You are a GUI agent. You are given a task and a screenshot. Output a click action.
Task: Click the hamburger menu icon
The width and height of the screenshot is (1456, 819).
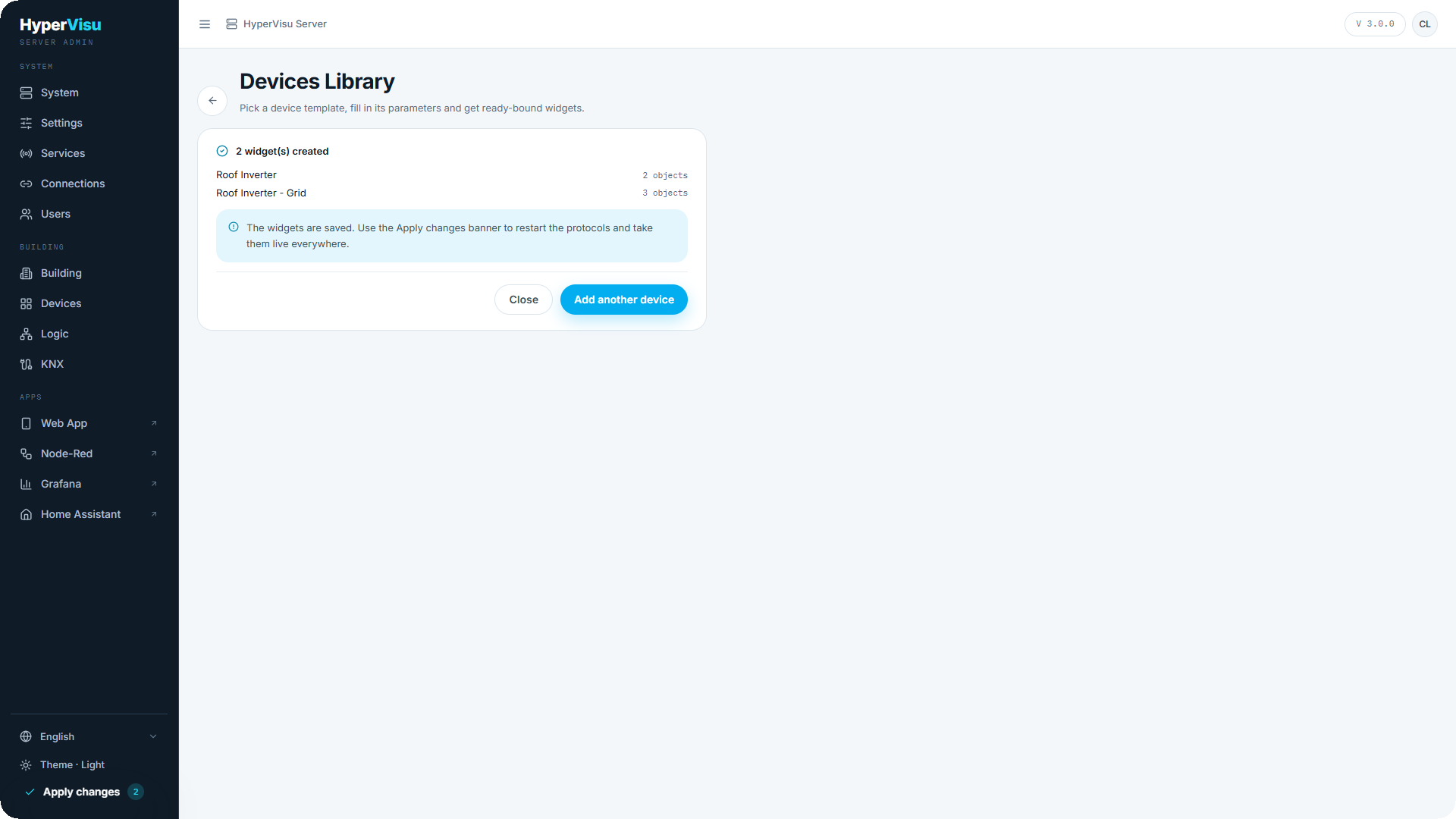[x=205, y=24]
